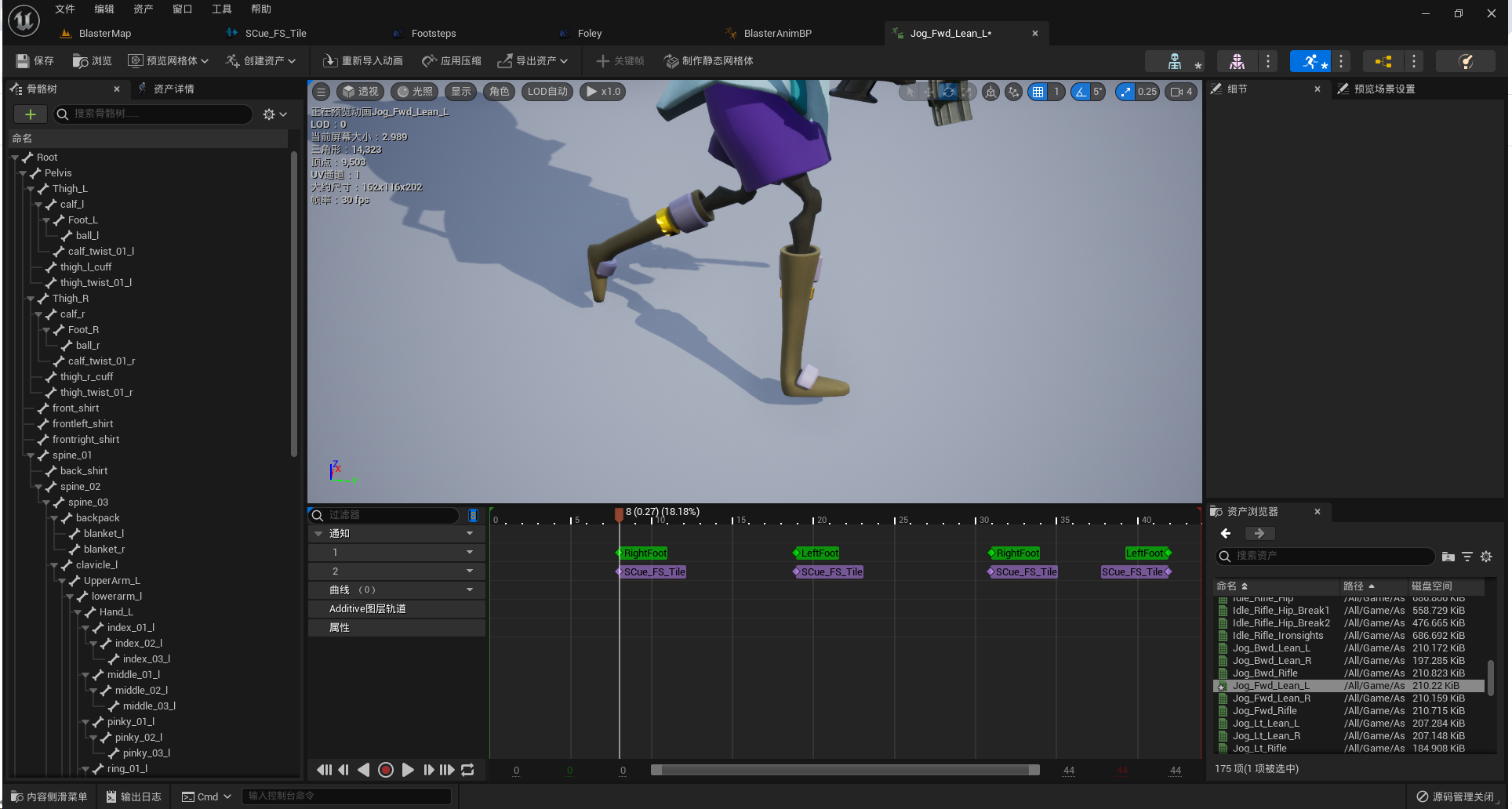Open the 曲线 track dropdown arrow
This screenshot has width=1512, height=809.
click(x=470, y=590)
